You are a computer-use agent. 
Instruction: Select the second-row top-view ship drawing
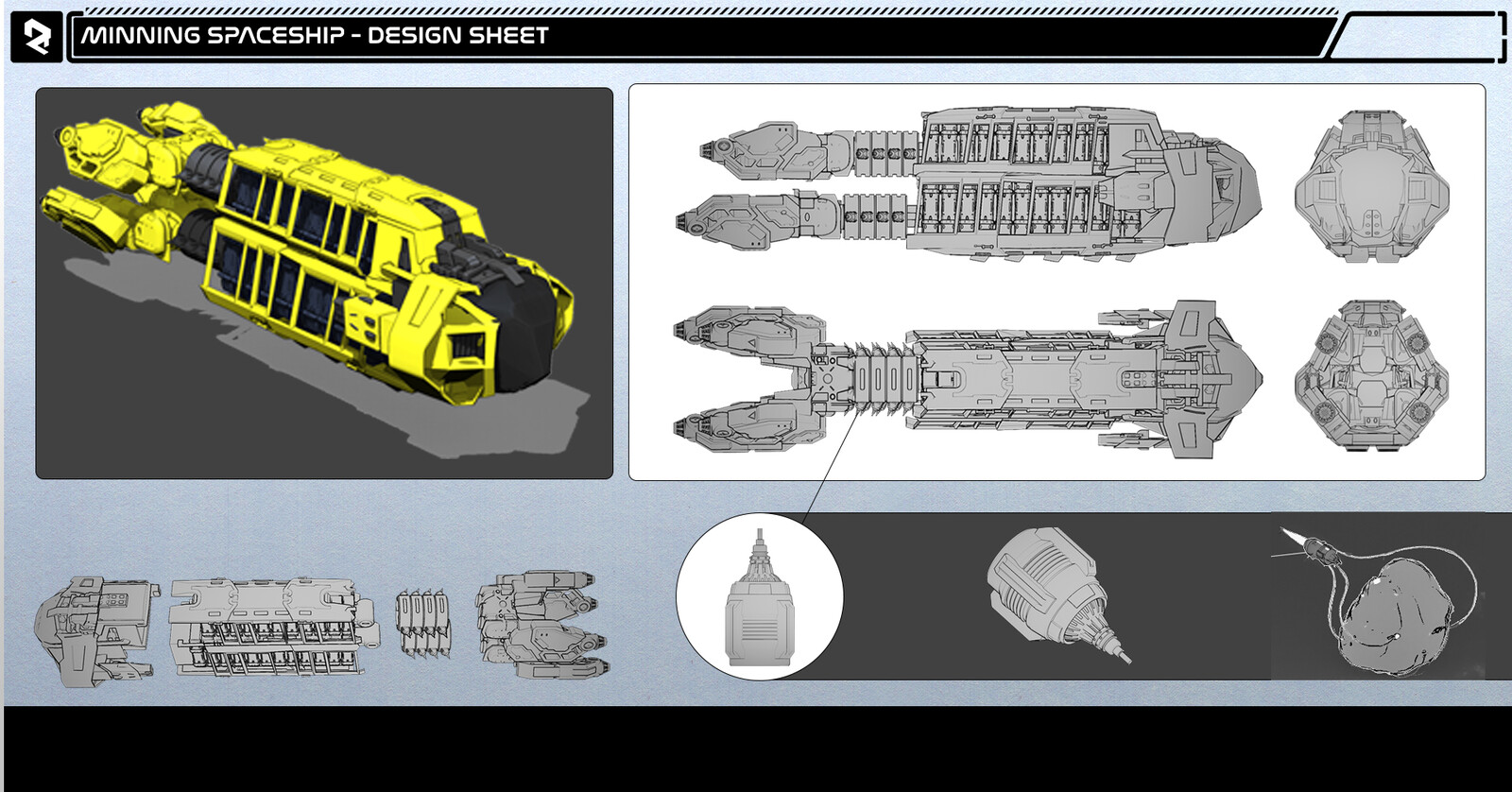pyautogui.click(x=968, y=380)
